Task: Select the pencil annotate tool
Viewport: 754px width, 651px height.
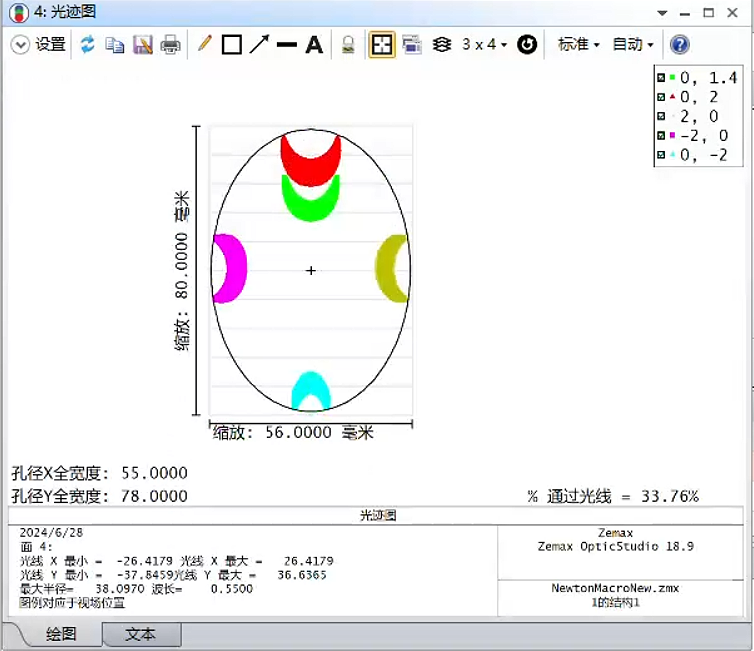Action: (x=204, y=44)
